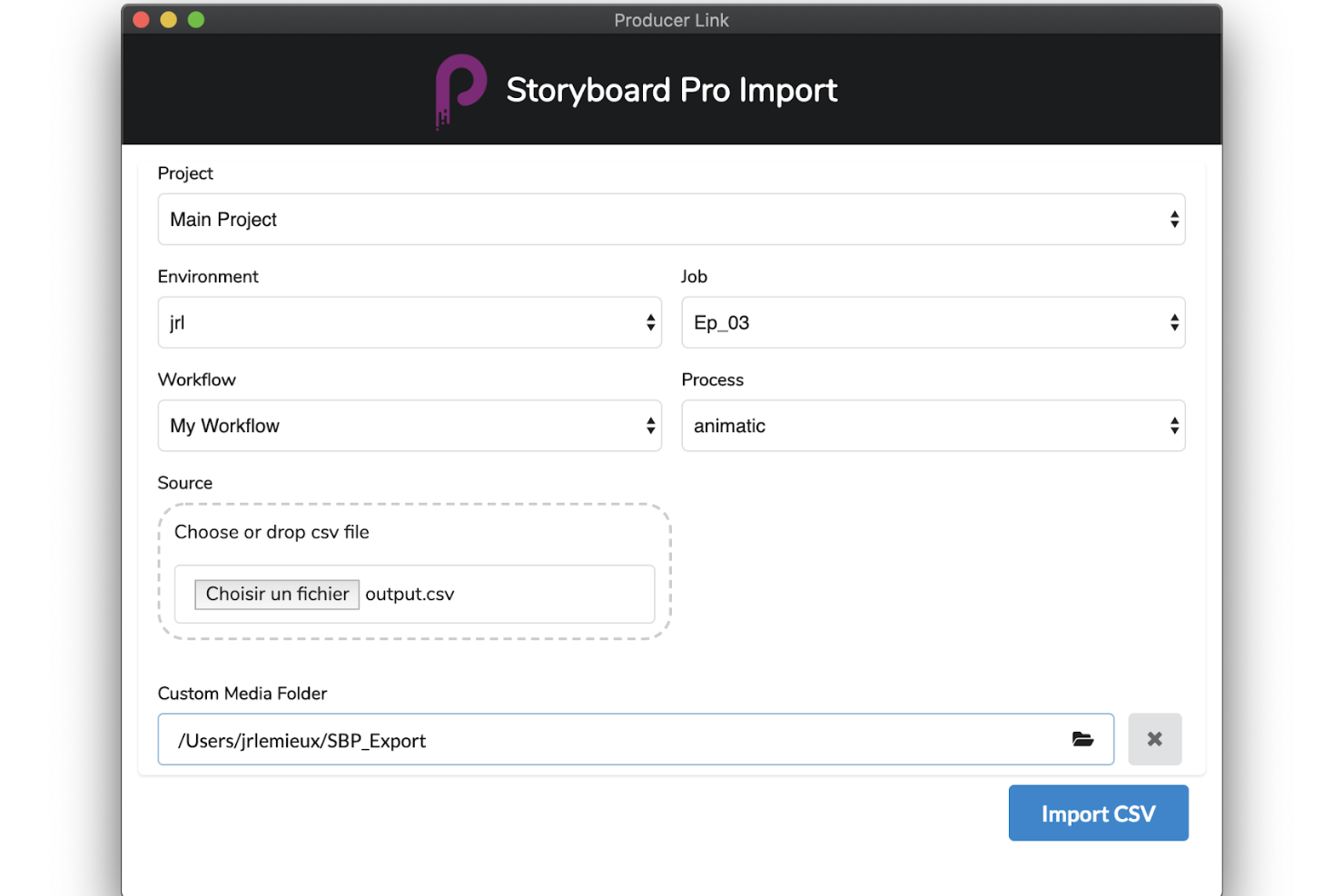Viewport: 1344px width, 896px height.
Task: Open the Process dropdown showing animatic
Action: tap(934, 426)
